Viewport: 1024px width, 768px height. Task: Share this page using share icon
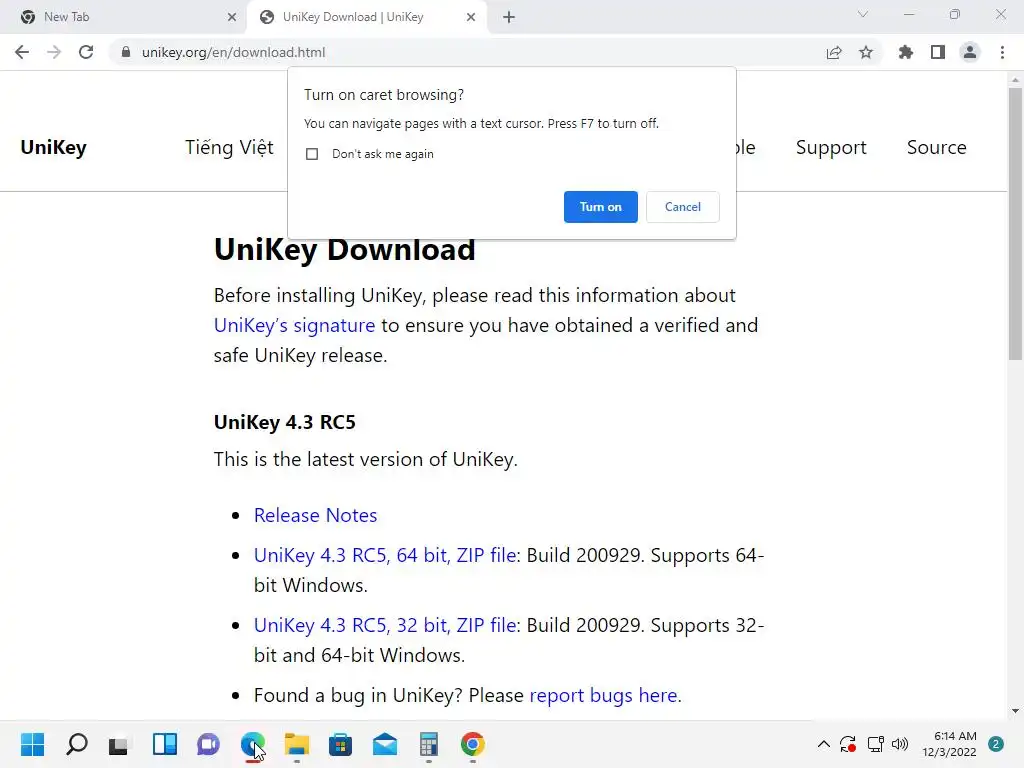tap(834, 52)
